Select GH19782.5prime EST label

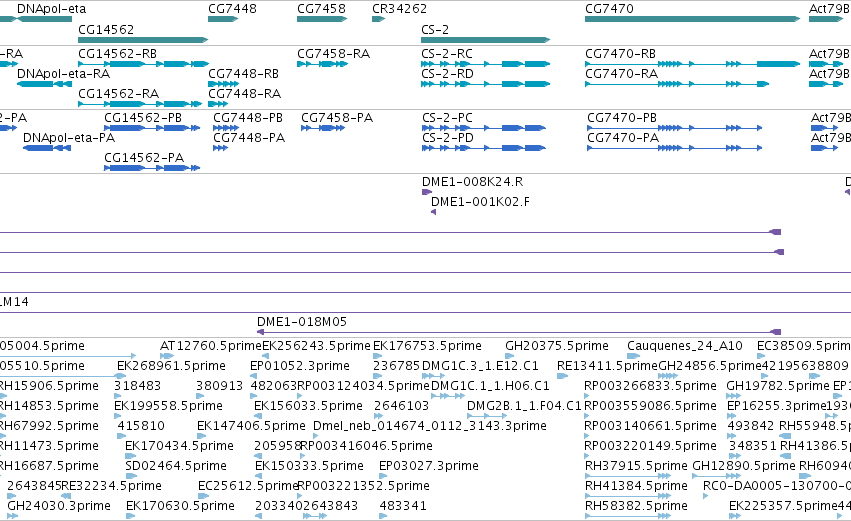[x=778, y=386]
